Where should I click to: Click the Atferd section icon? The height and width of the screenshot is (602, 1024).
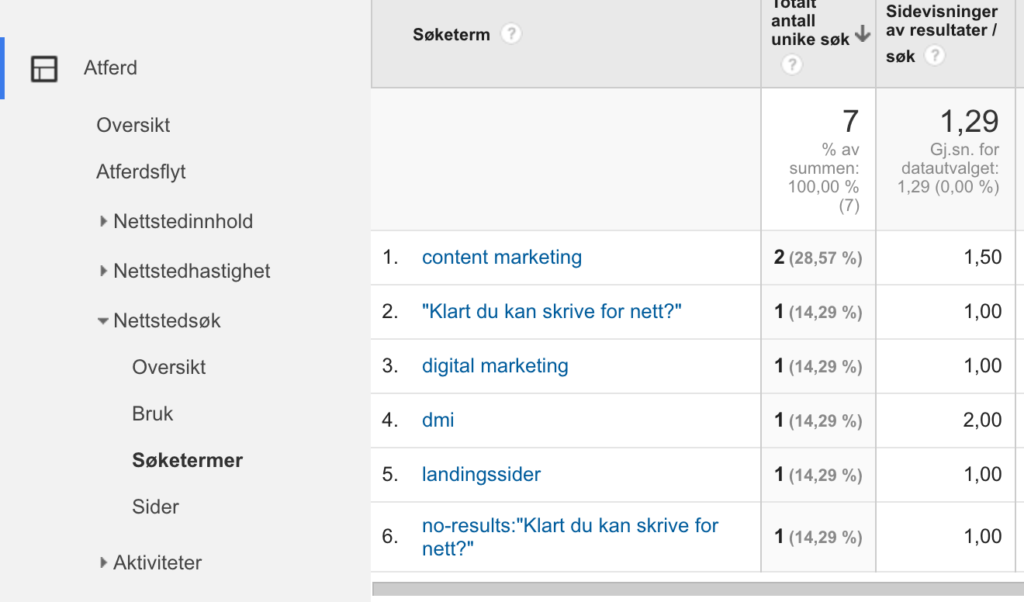[44, 69]
